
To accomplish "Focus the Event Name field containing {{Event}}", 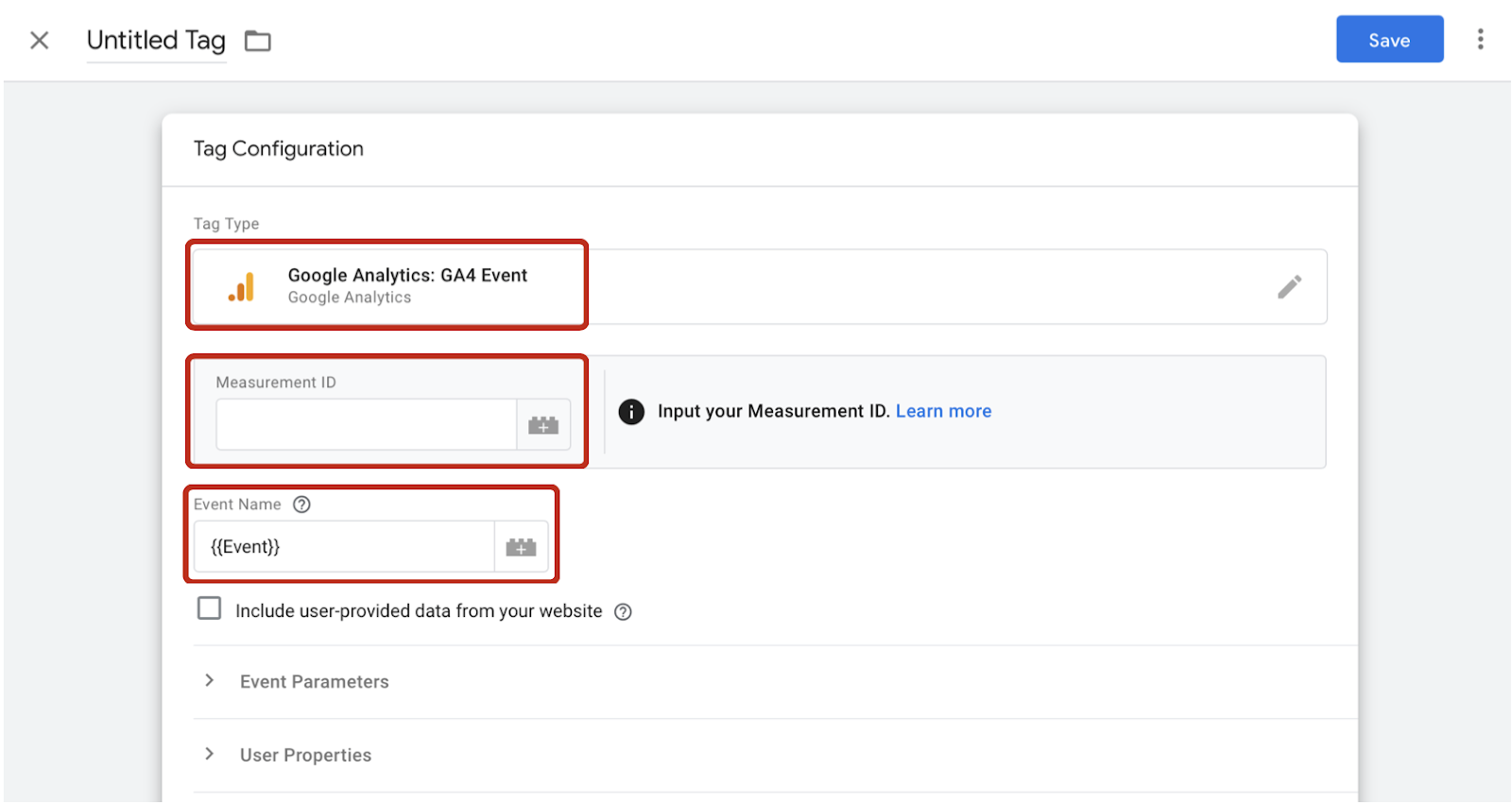I will pos(344,547).
